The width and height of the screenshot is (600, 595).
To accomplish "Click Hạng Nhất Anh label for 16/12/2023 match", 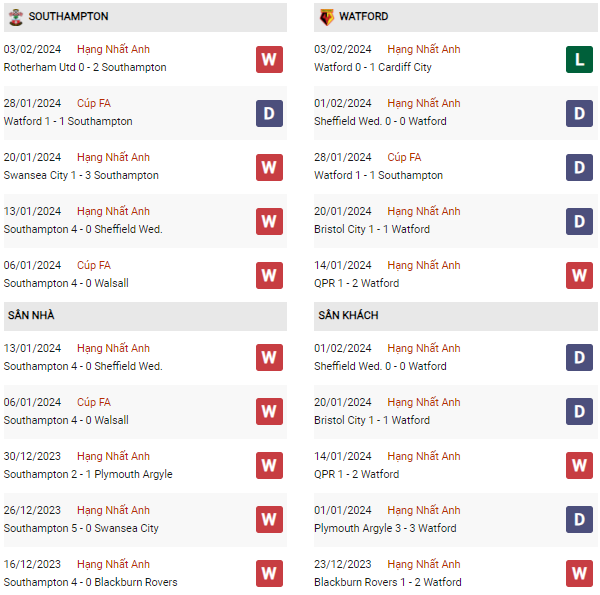I will [113, 564].
